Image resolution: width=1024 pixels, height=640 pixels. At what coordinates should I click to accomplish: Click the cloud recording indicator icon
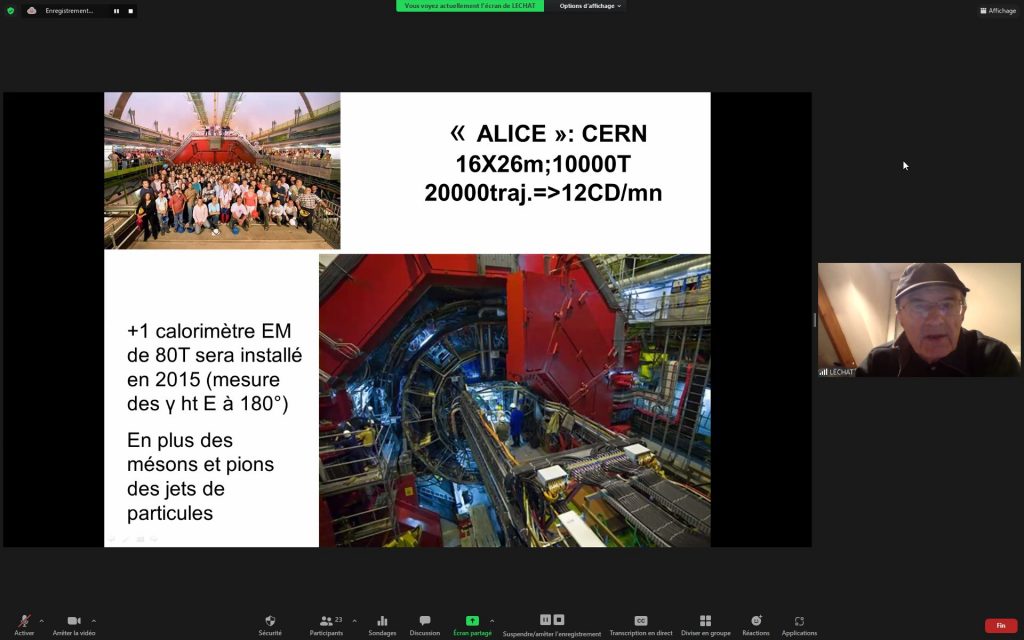point(31,10)
